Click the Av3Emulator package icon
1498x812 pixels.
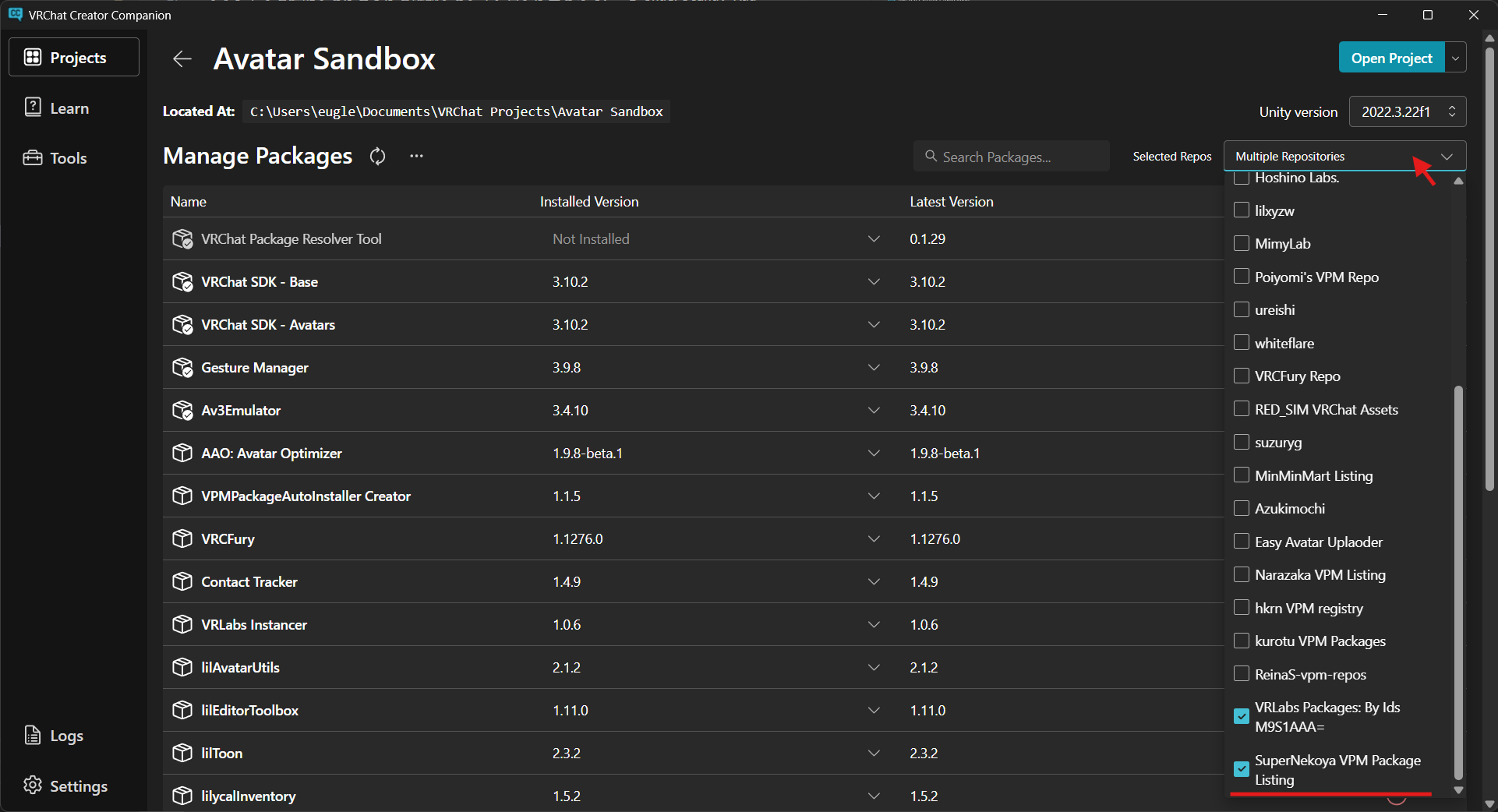pyautogui.click(x=182, y=411)
